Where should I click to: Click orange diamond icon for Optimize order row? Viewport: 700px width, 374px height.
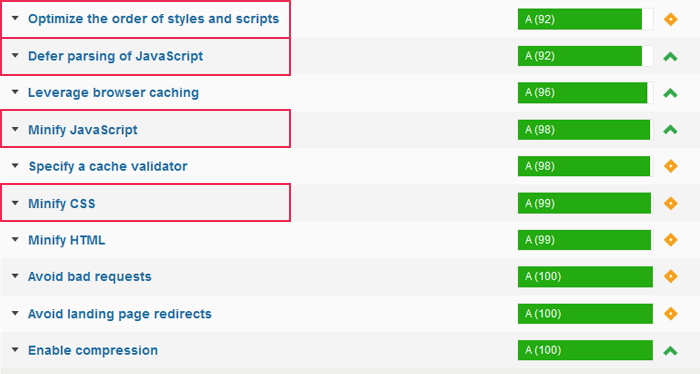[x=671, y=19]
